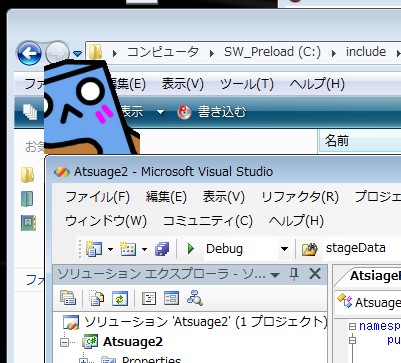Click the Find in Files icon beside stageData
The height and width of the screenshot is (363, 401).
[x=309, y=249]
